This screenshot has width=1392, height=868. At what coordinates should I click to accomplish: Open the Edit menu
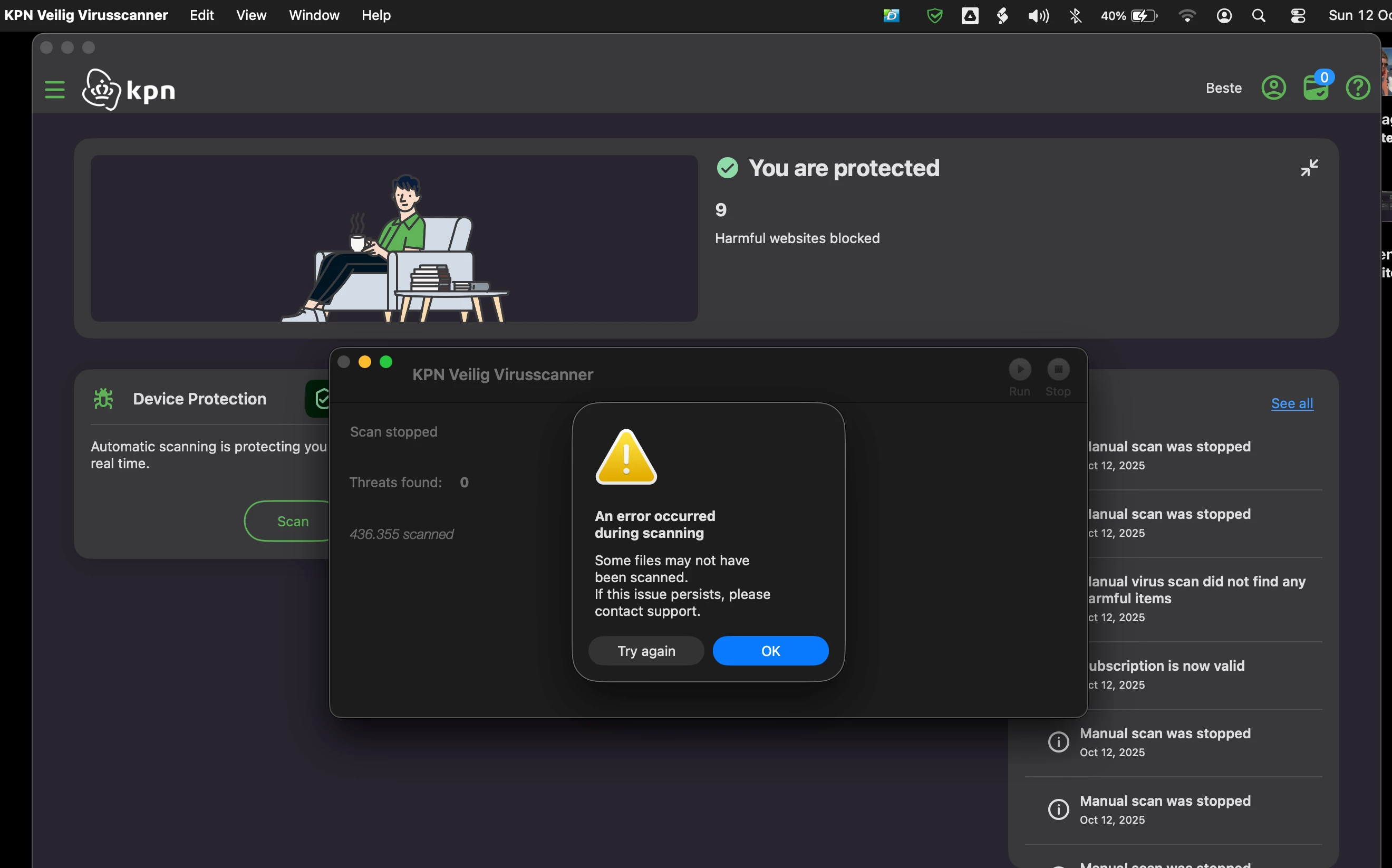(201, 15)
